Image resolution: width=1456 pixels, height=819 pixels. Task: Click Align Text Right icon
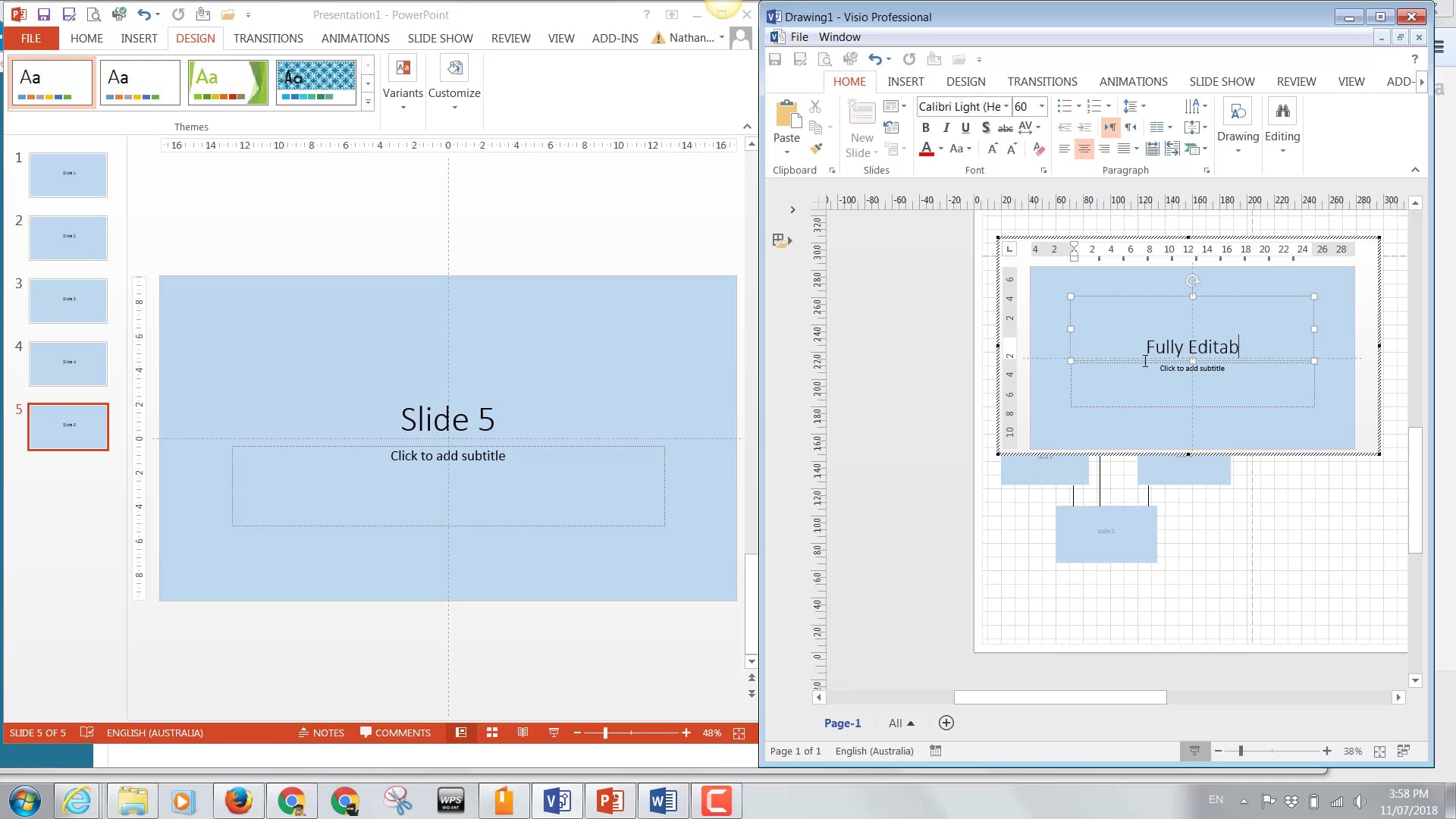coord(1104,149)
